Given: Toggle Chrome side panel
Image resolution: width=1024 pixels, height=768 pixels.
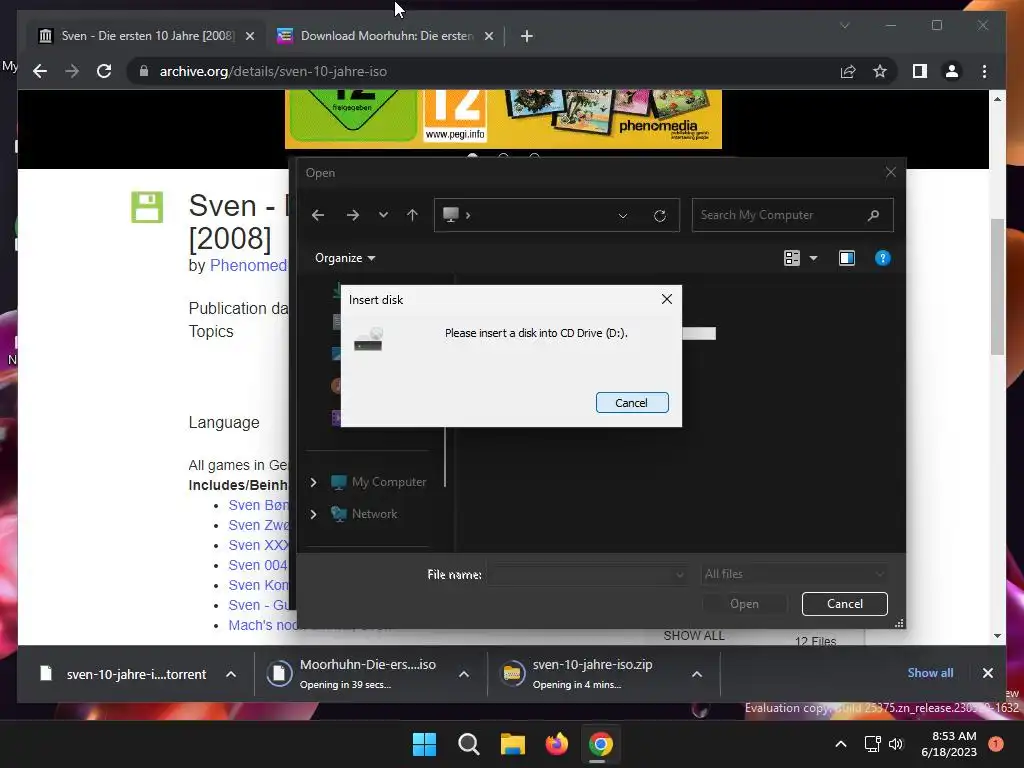Looking at the screenshot, I should [920, 71].
